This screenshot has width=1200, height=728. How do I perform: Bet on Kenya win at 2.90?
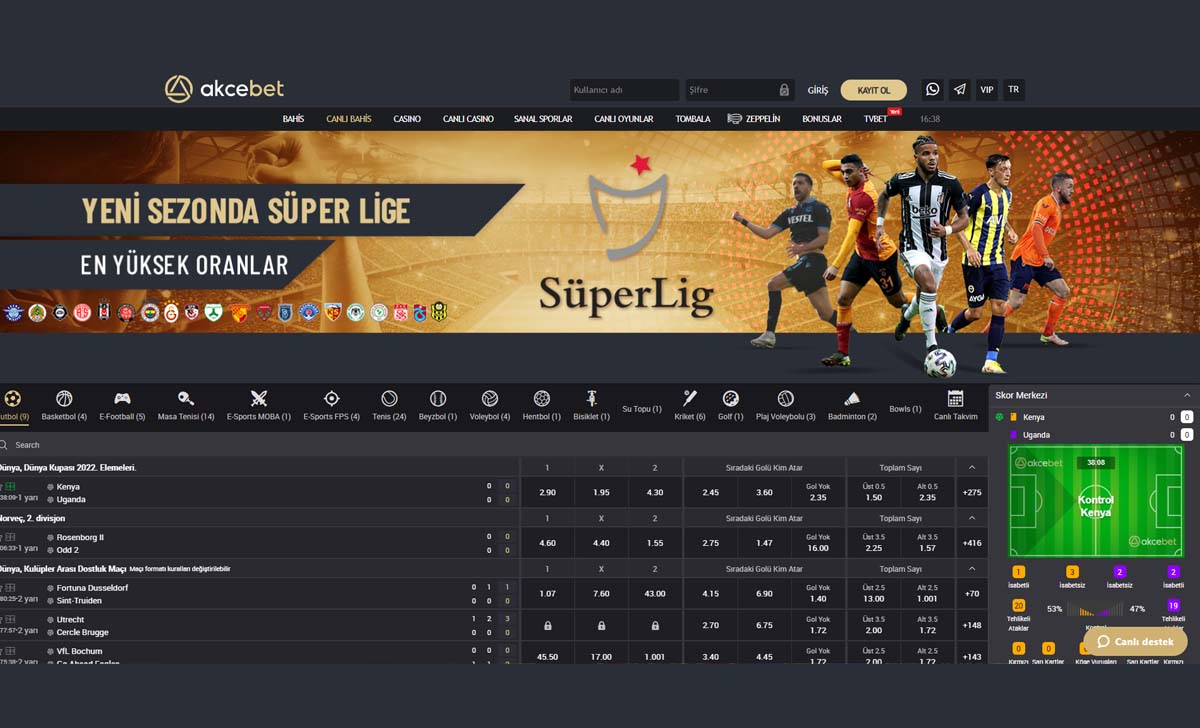click(547, 493)
